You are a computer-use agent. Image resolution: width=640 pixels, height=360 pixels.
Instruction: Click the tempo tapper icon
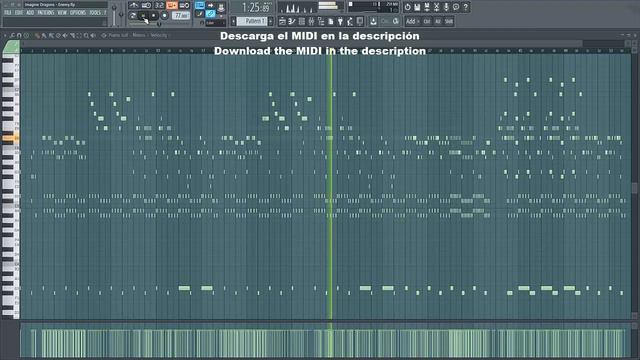349,21
